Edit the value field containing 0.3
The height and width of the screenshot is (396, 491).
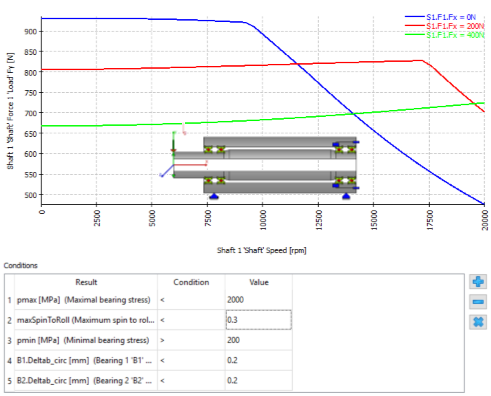coord(259,320)
